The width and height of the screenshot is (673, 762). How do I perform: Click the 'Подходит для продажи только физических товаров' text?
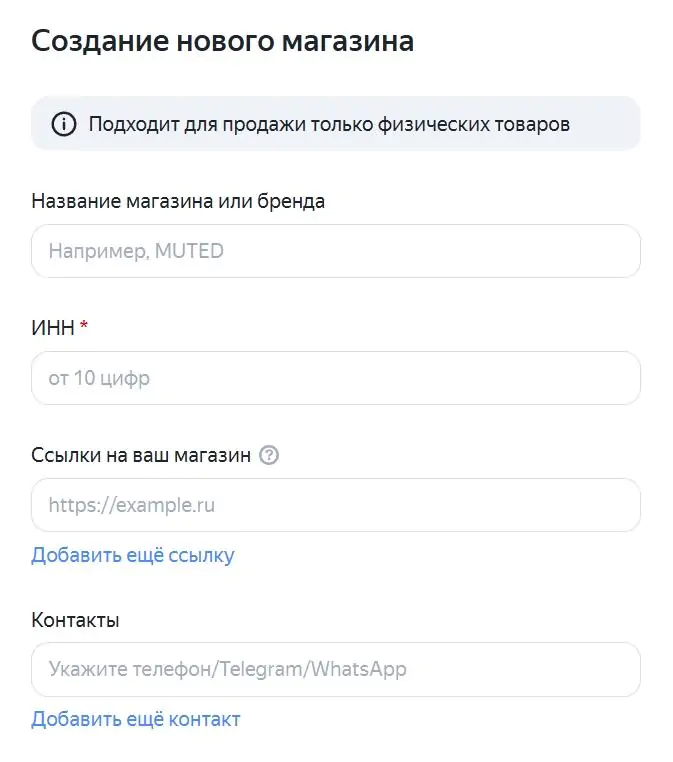coord(329,124)
